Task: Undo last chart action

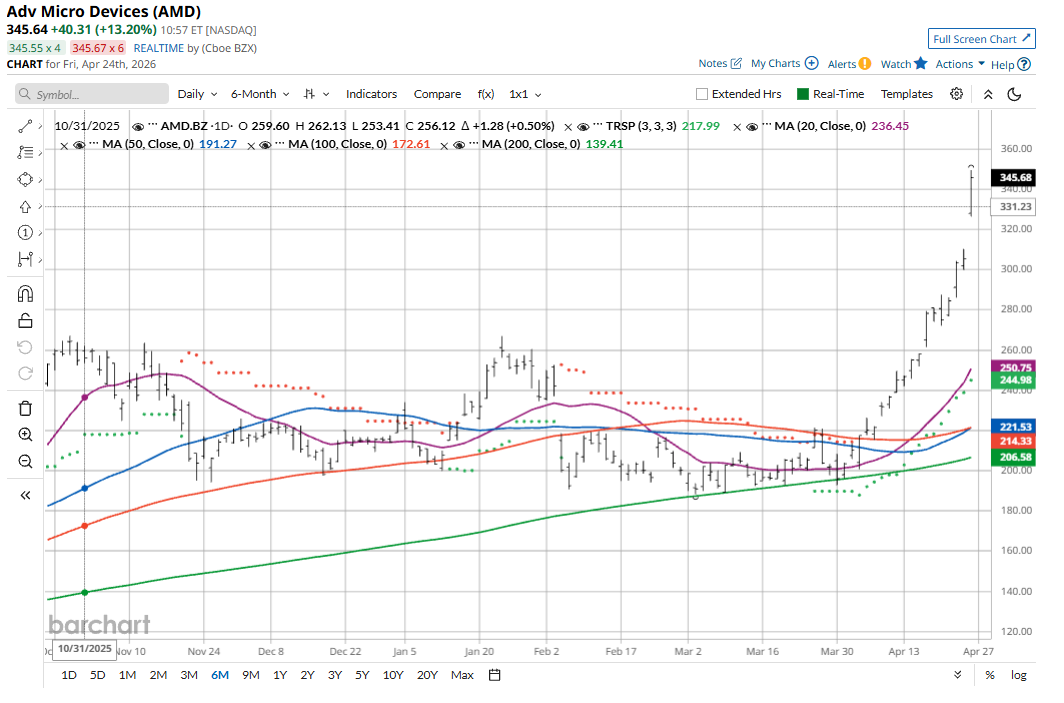Action: click(x=25, y=347)
